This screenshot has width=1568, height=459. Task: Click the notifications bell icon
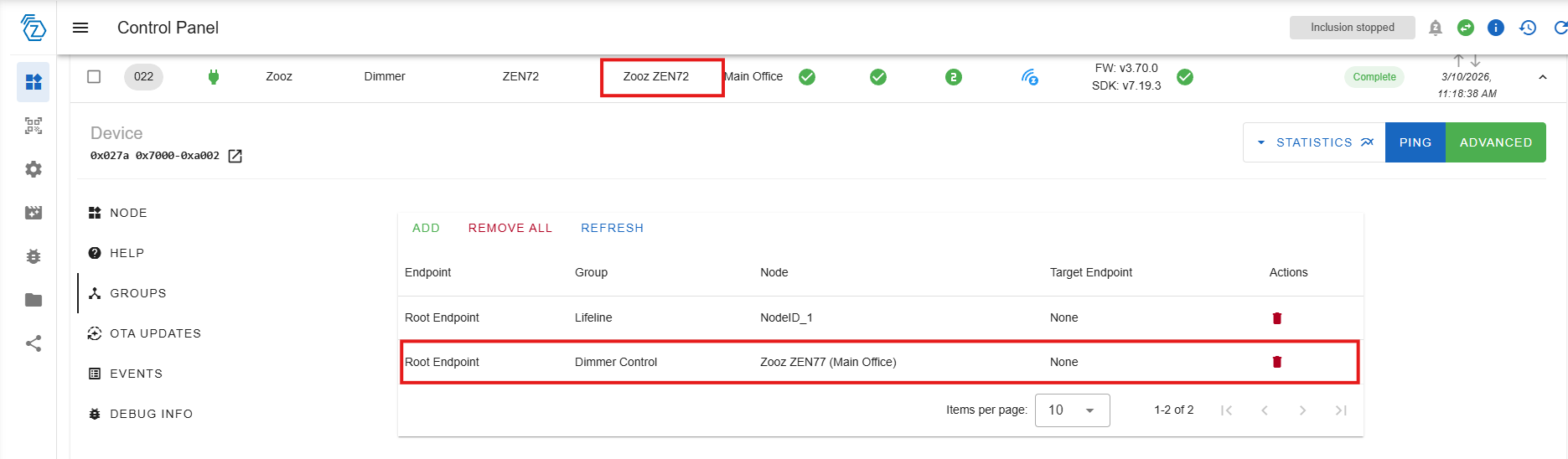tap(1436, 28)
